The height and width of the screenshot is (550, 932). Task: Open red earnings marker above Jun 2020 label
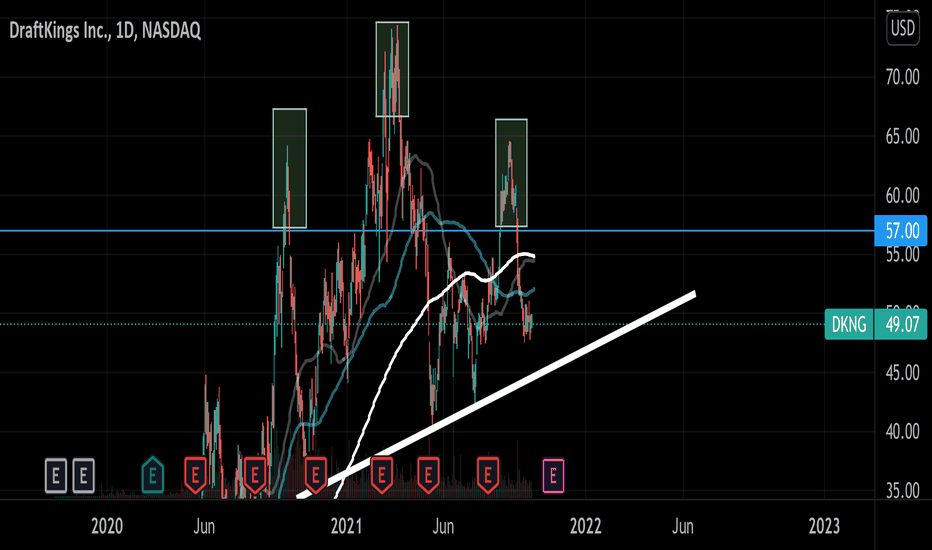[195, 475]
